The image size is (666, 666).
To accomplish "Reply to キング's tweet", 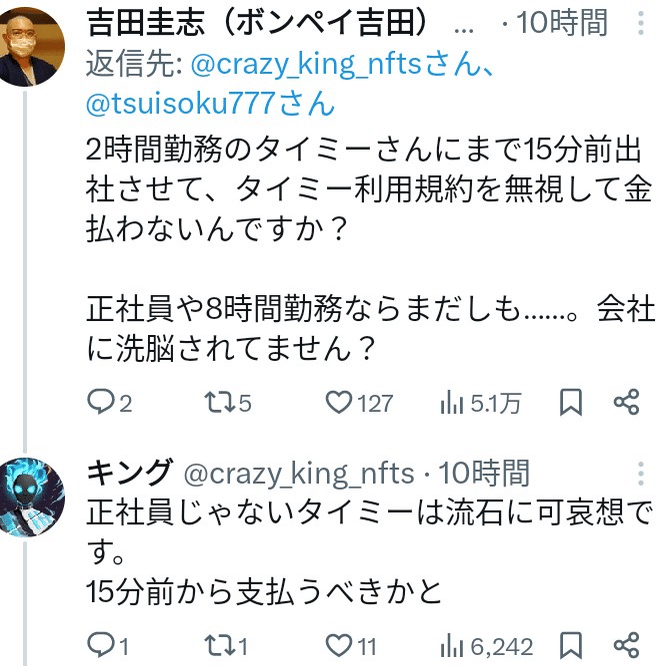I will [x=100, y=645].
